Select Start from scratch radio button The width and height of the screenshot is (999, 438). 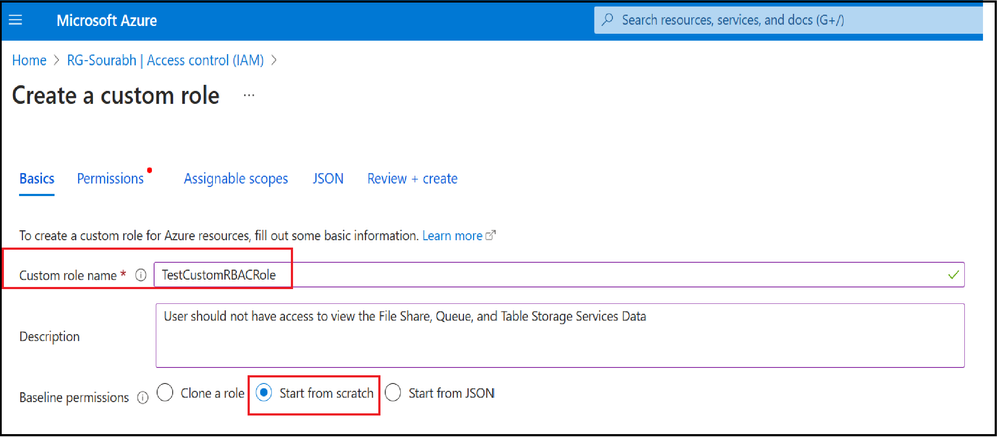pyautogui.click(x=264, y=393)
